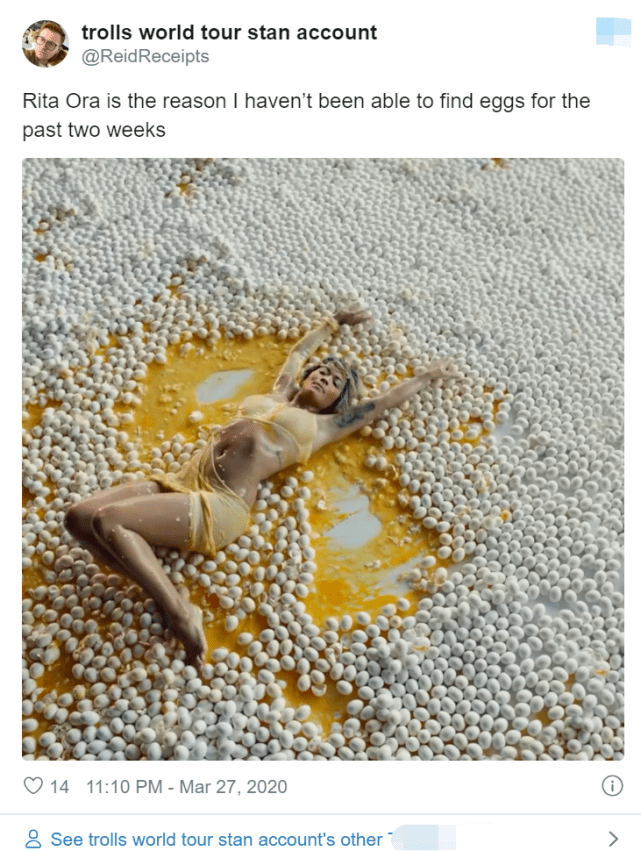
Task: Click tweet text line mentioning Rita Ora
Action: pyautogui.click(x=306, y=101)
